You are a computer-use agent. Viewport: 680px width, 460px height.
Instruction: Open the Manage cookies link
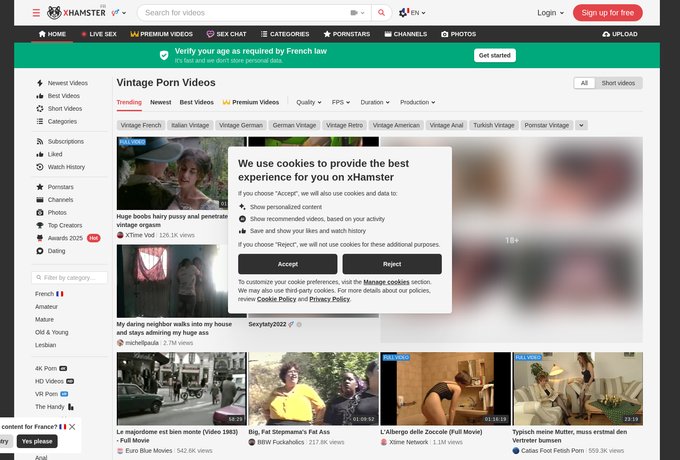[386, 282]
